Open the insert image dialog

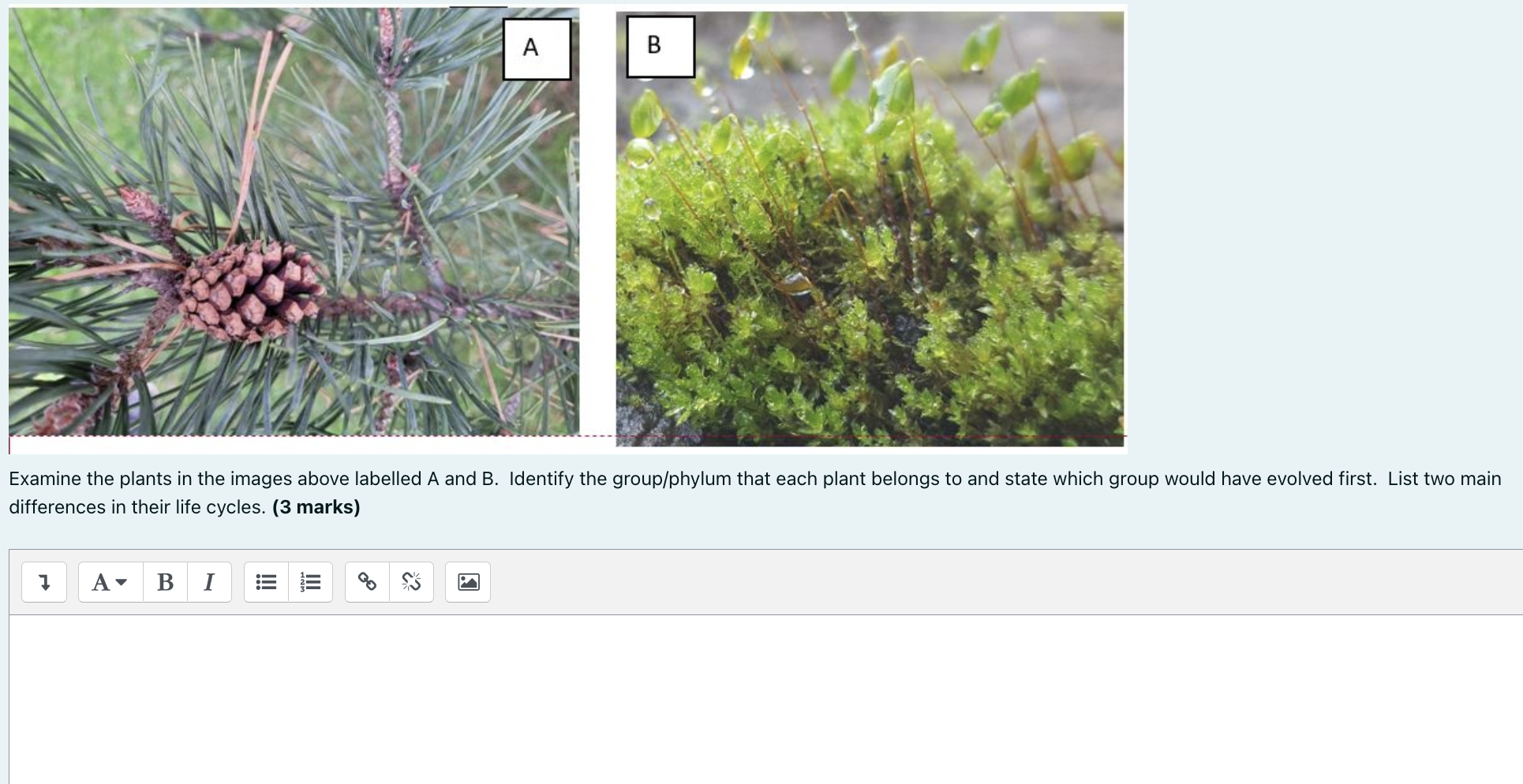point(468,582)
